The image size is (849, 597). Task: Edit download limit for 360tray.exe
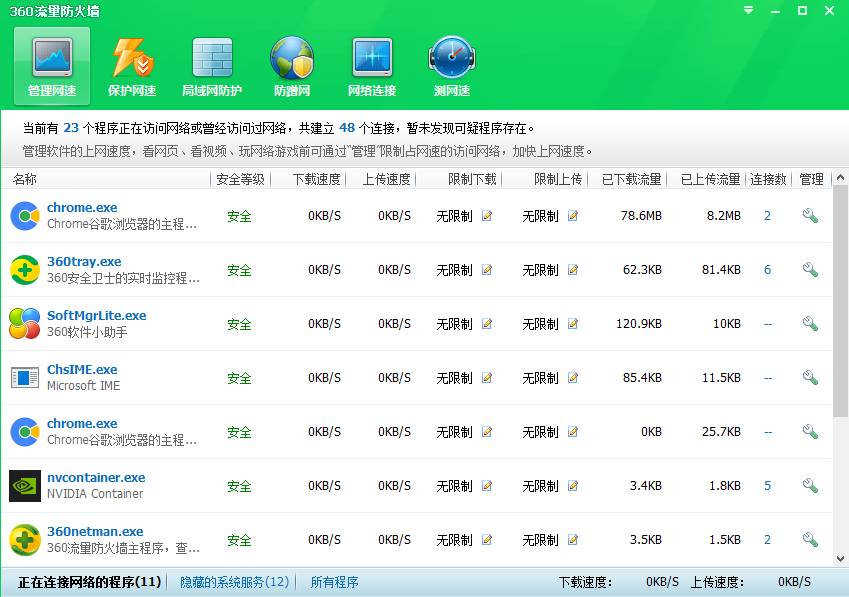click(x=487, y=270)
